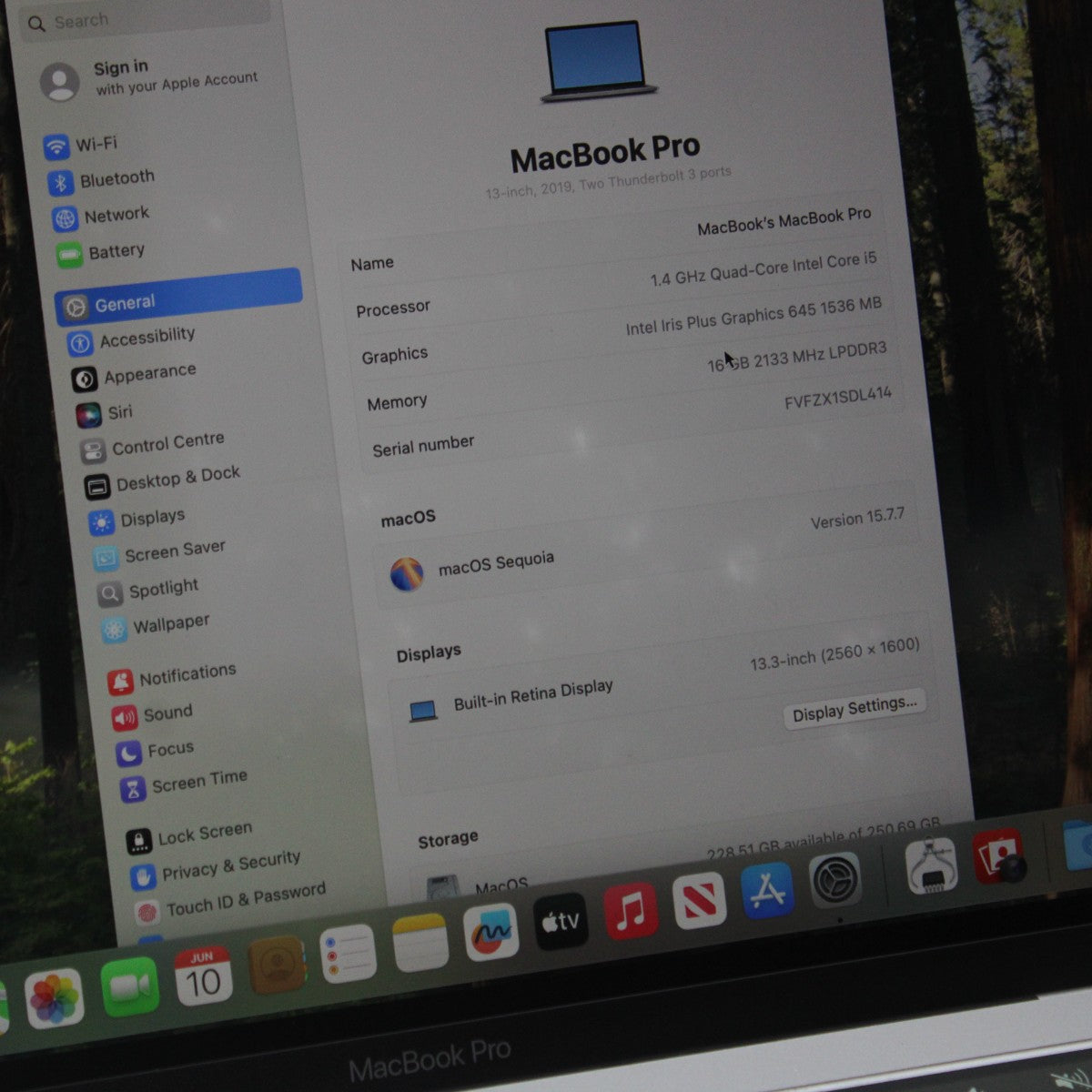Image resolution: width=1092 pixels, height=1092 pixels.
Task: Open Spotlight settings
Action: tap(148, 591)
